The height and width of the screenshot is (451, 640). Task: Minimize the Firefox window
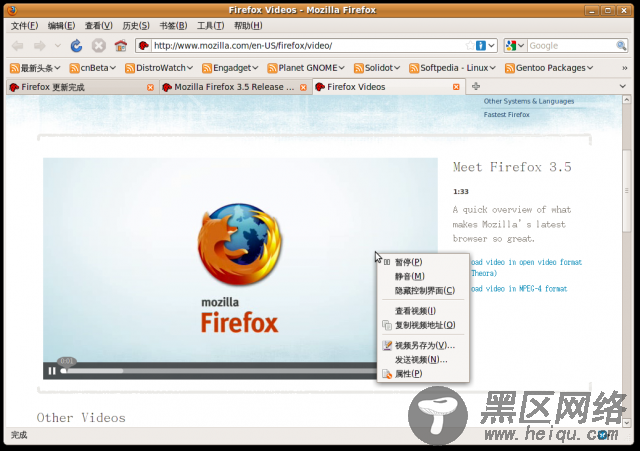592,11
